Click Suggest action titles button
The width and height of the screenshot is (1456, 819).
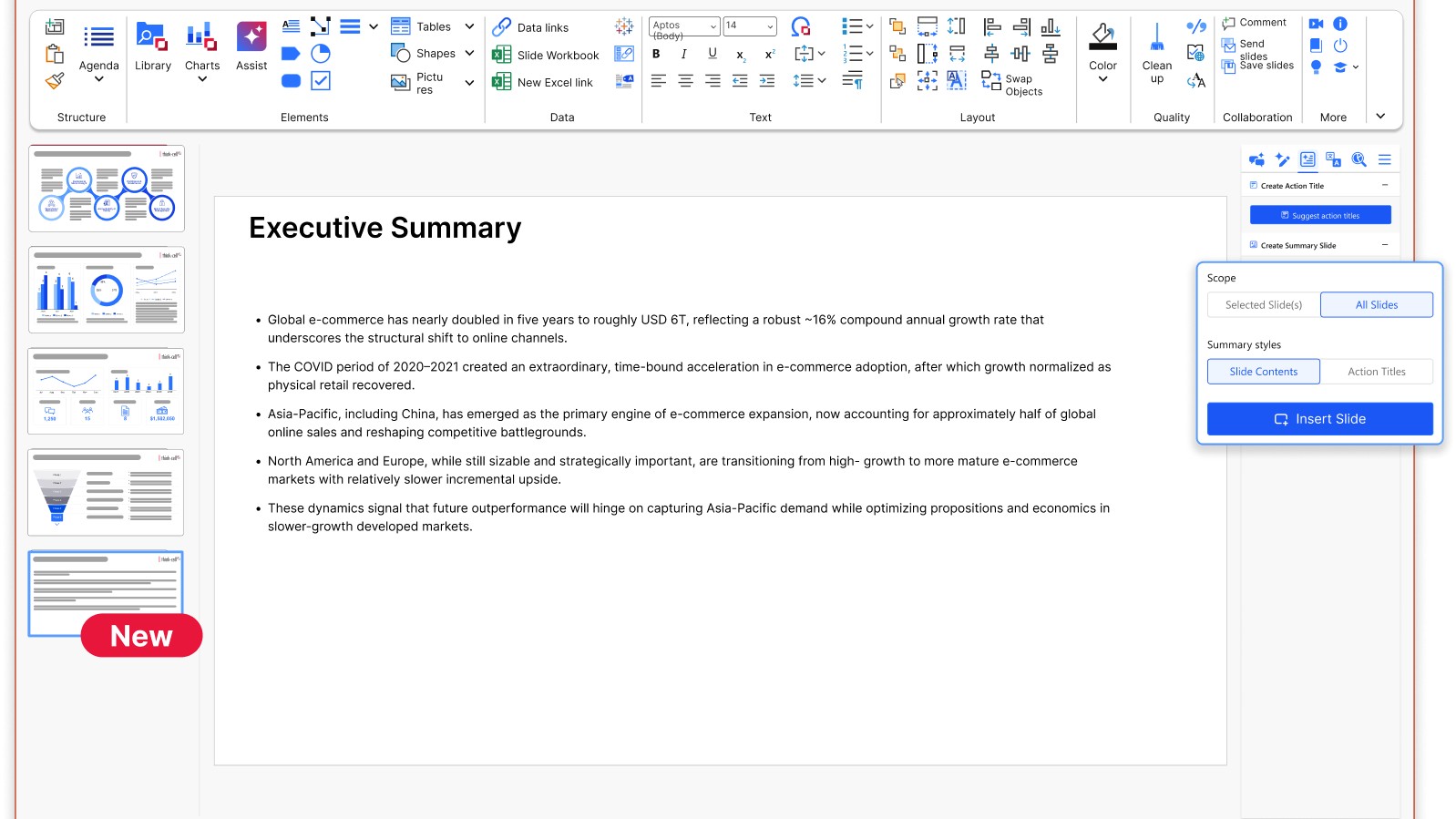coord(1320,215)
